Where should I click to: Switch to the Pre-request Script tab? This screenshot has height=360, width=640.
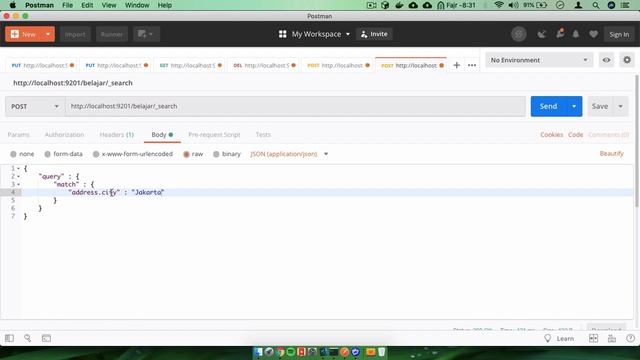click(214, 135)
